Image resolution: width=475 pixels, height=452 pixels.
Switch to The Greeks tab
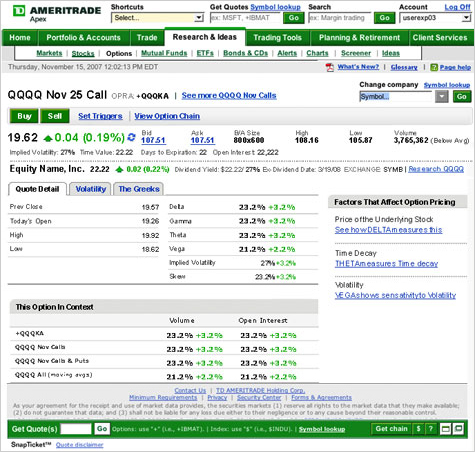(x=139, y=189)
